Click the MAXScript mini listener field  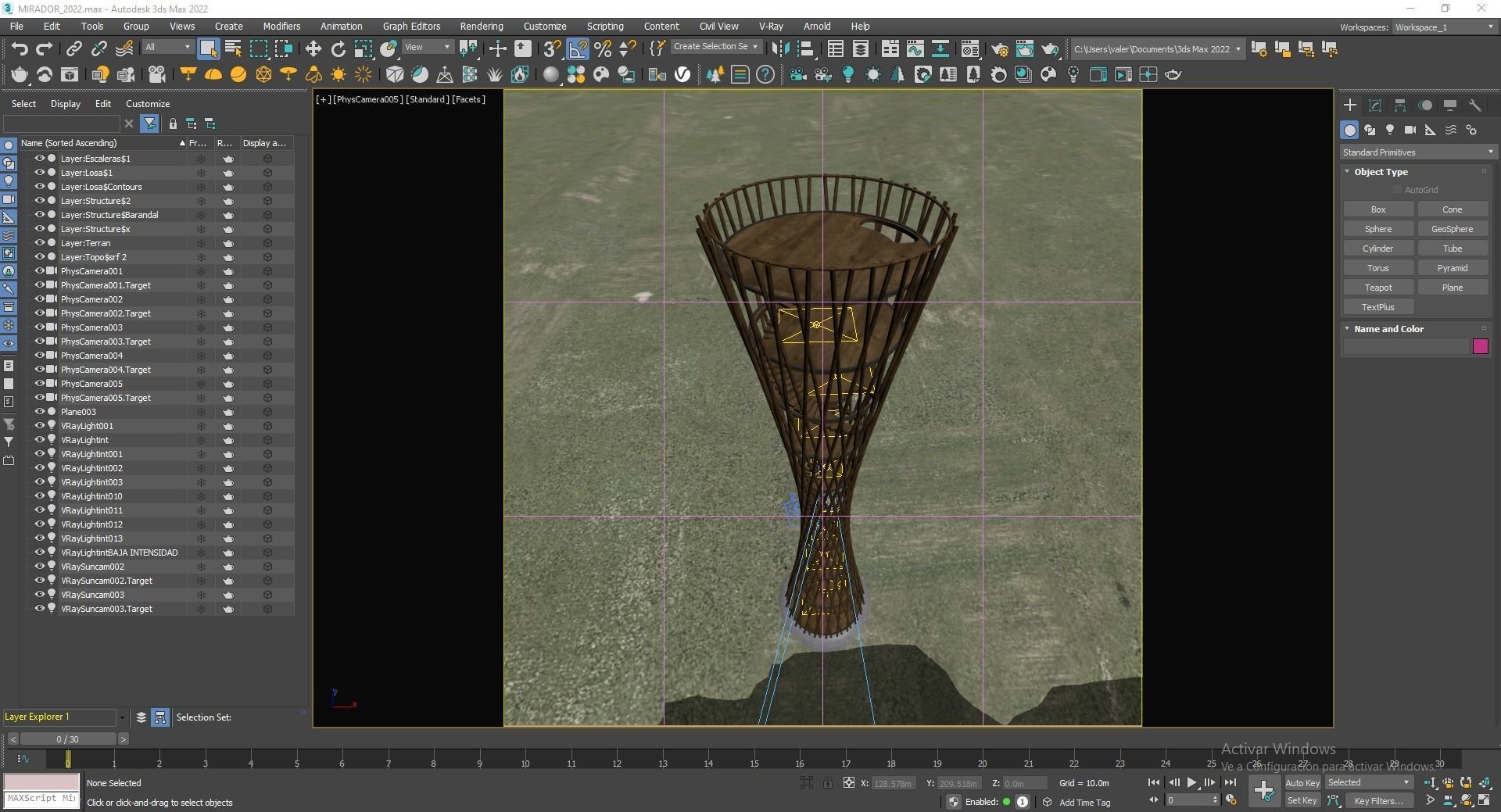[x=41, y=799]
